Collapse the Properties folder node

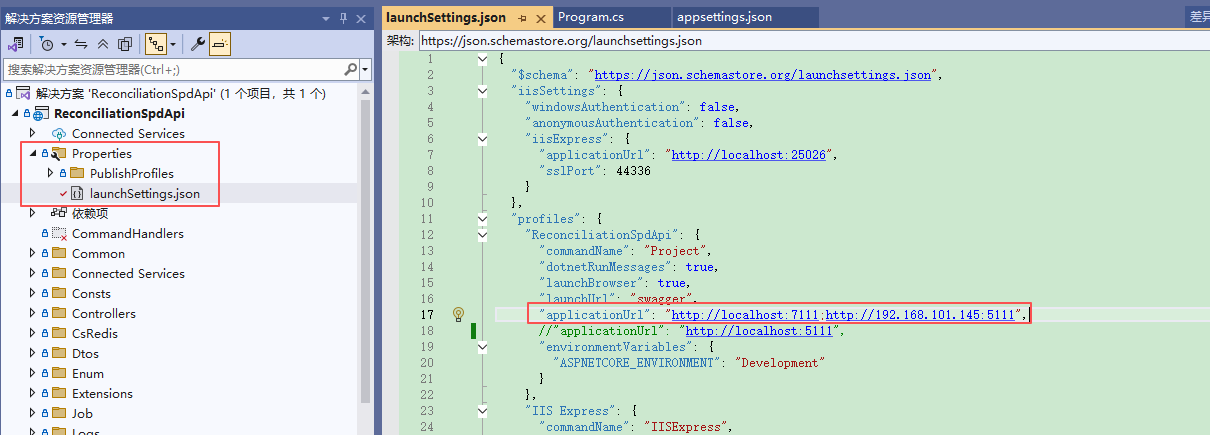[33, 154]
